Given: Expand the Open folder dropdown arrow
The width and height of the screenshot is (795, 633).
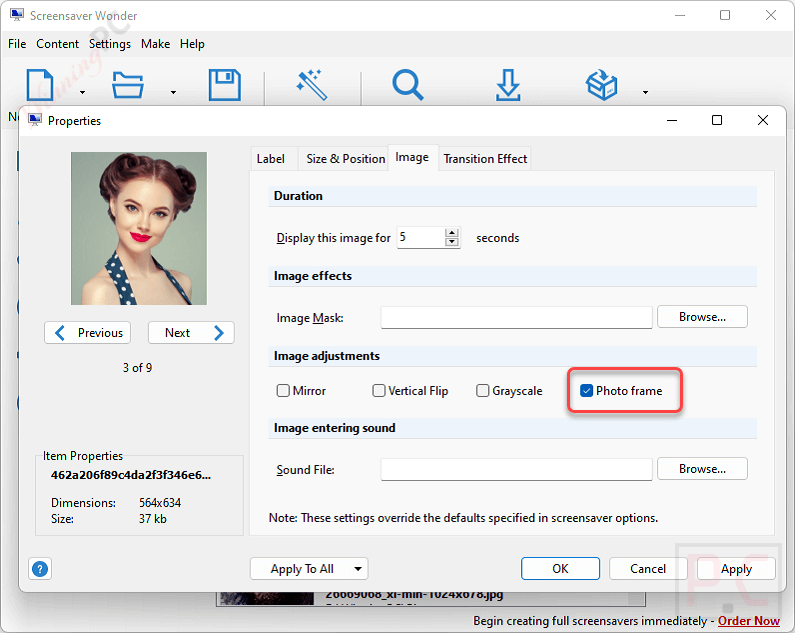Looking at the screenshot, I should pyautogui.click(x=173, y=92).
